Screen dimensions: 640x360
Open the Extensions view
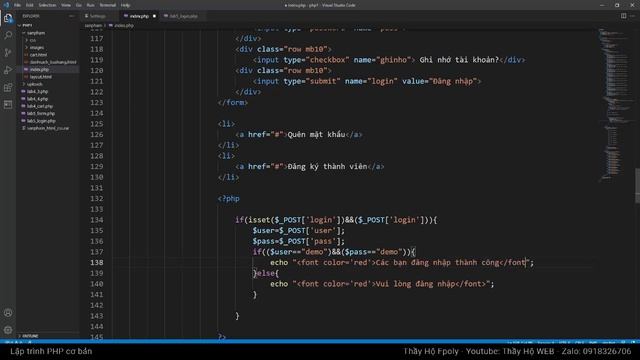point(8,87)
